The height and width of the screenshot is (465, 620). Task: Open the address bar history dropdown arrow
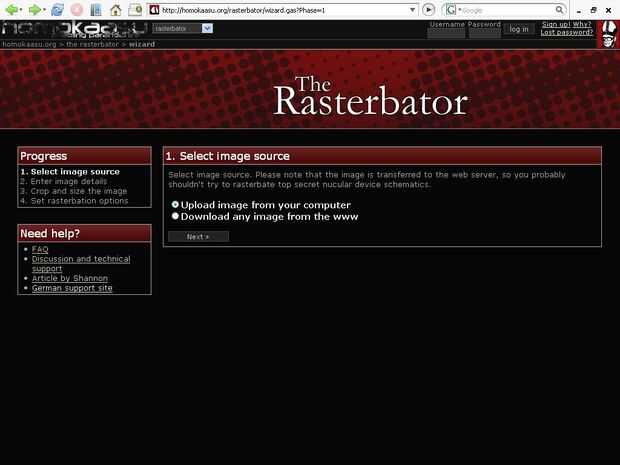click(x=412, y=10)
